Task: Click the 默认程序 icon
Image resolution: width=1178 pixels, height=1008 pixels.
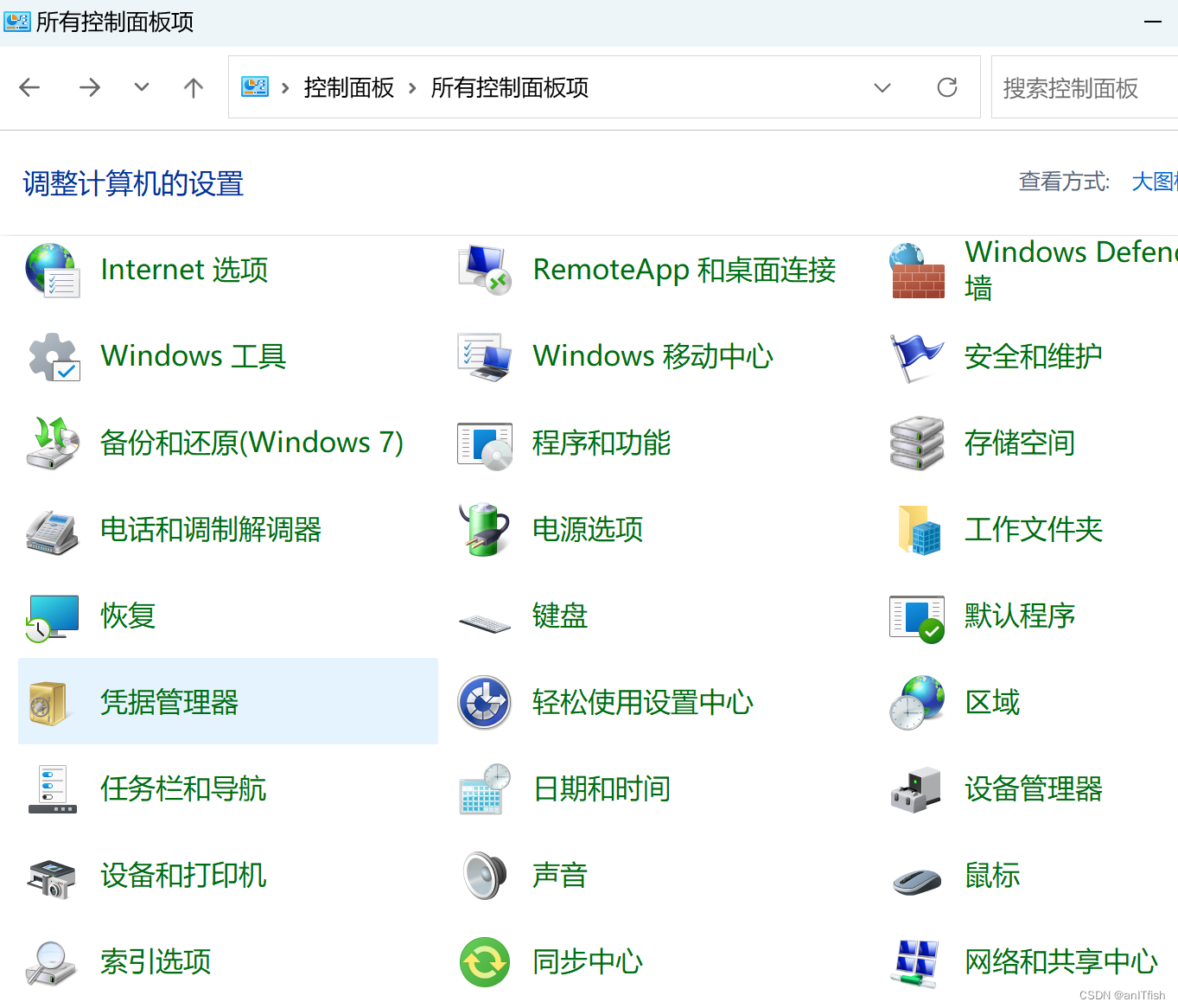Action: coord(917,618)
